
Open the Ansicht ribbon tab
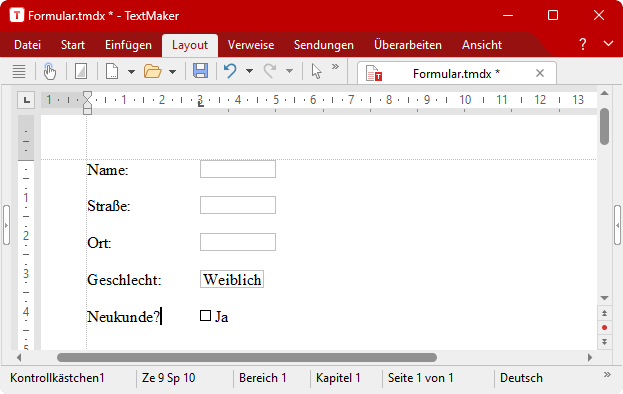pos(482,45)
